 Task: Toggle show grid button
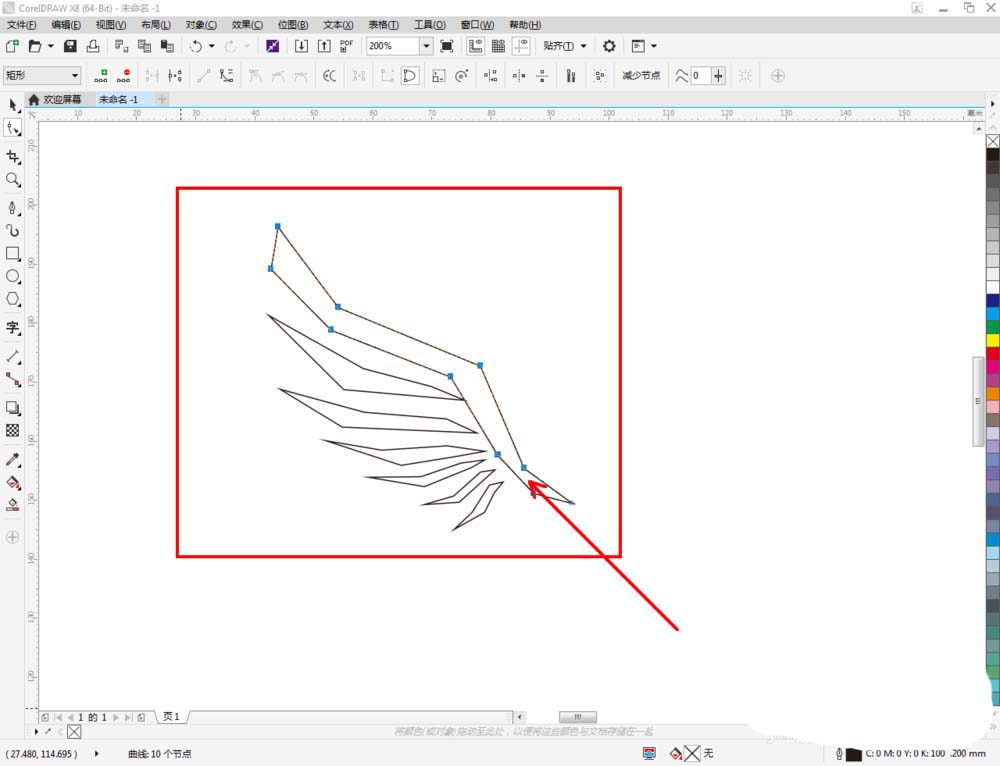[x=498, y=46]
